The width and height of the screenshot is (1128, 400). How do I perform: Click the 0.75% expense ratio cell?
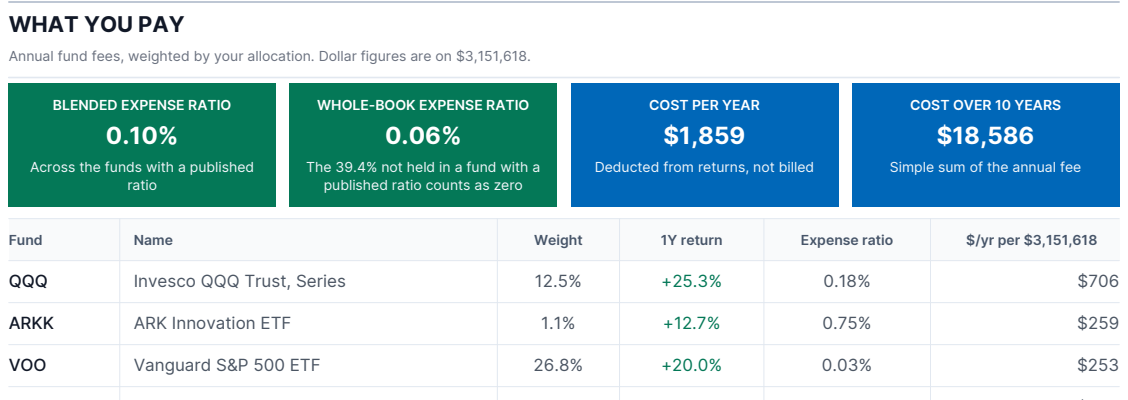pyautogui.click(x=847, y=324)
